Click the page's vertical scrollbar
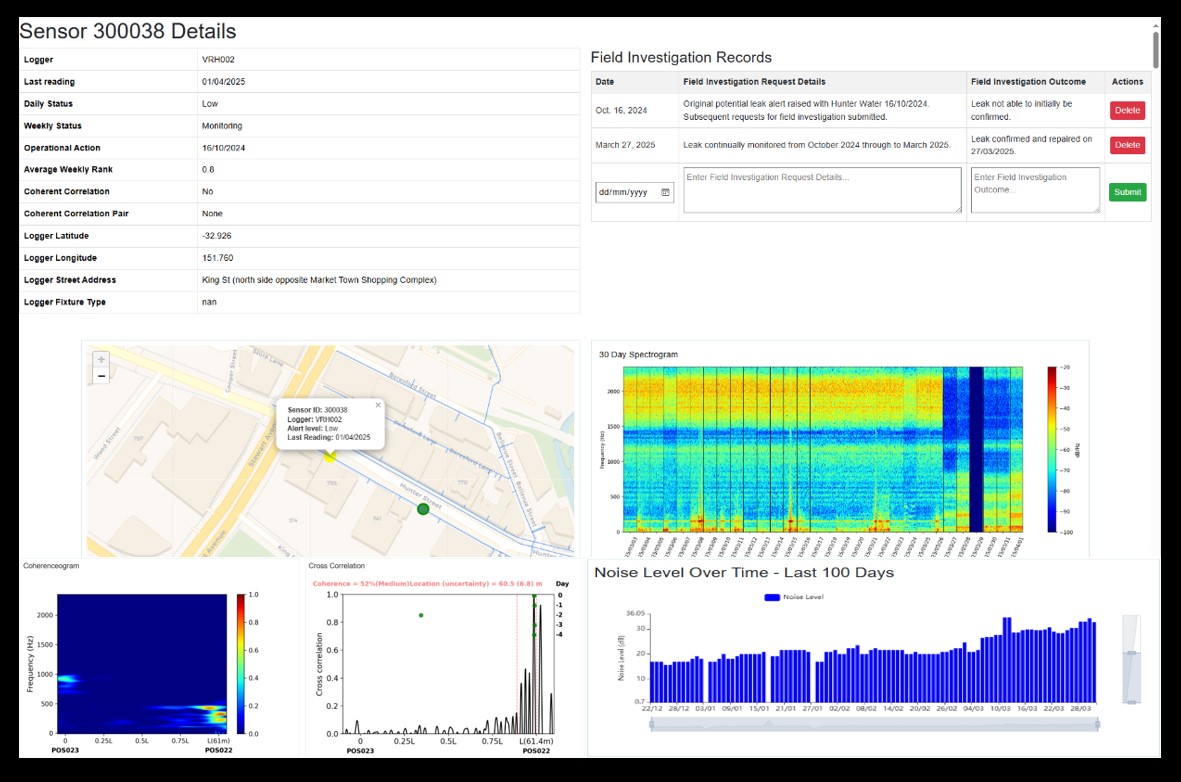This screenshot has width=1181, height=782. 1156,48
